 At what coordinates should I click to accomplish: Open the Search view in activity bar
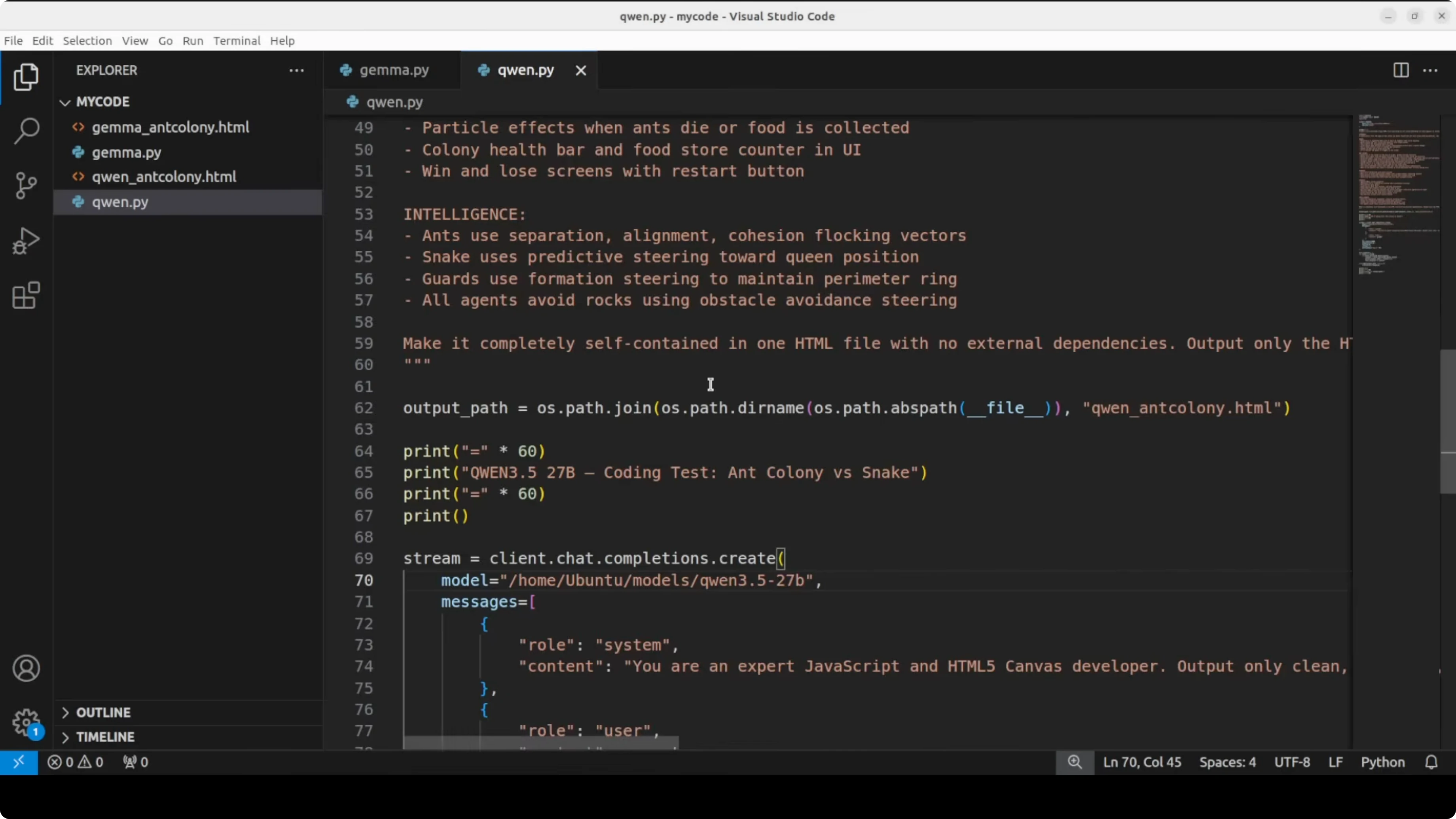[26, 131]
